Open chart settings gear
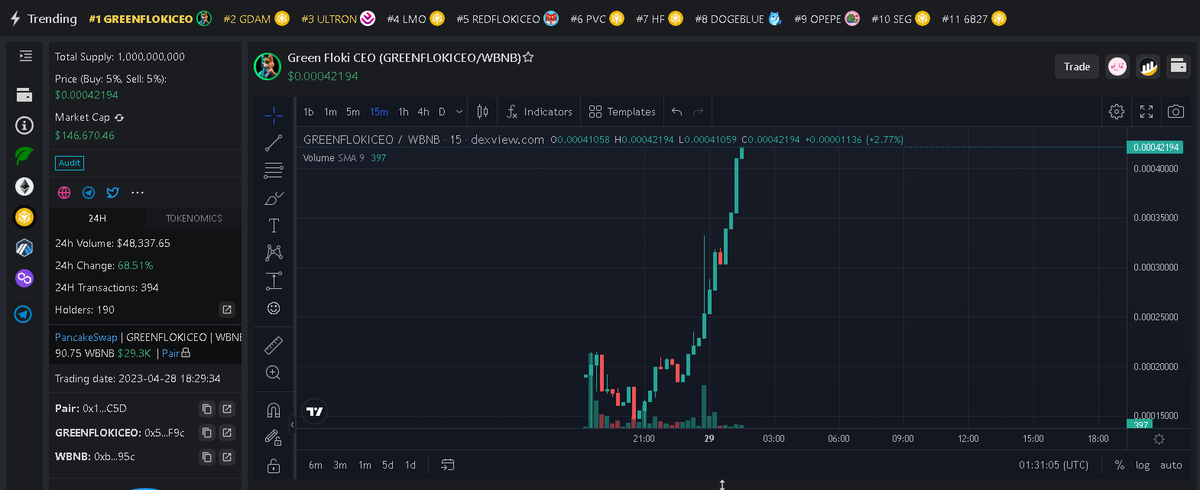This screenshot has width=1200, height=490. point(1117,112)
